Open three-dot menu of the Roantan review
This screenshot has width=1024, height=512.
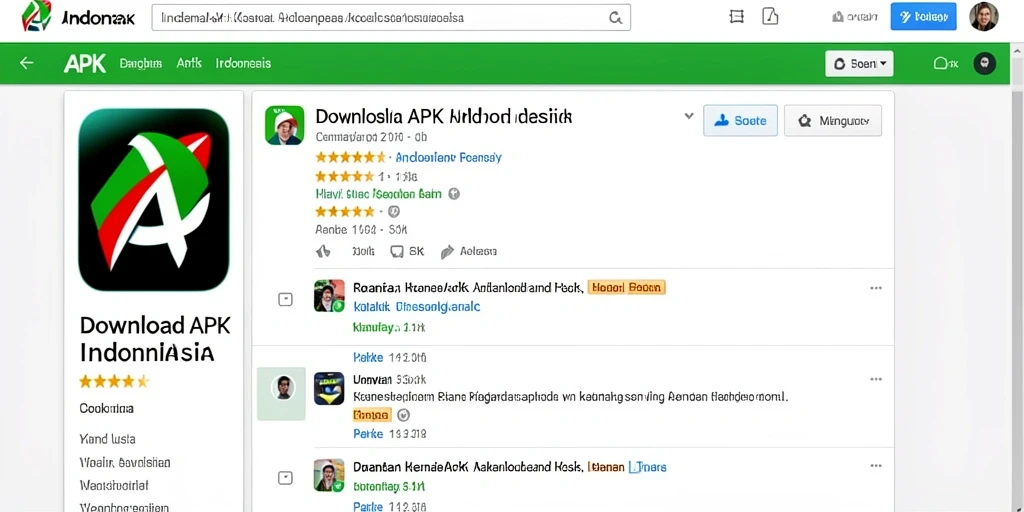[x=876, y=288]
